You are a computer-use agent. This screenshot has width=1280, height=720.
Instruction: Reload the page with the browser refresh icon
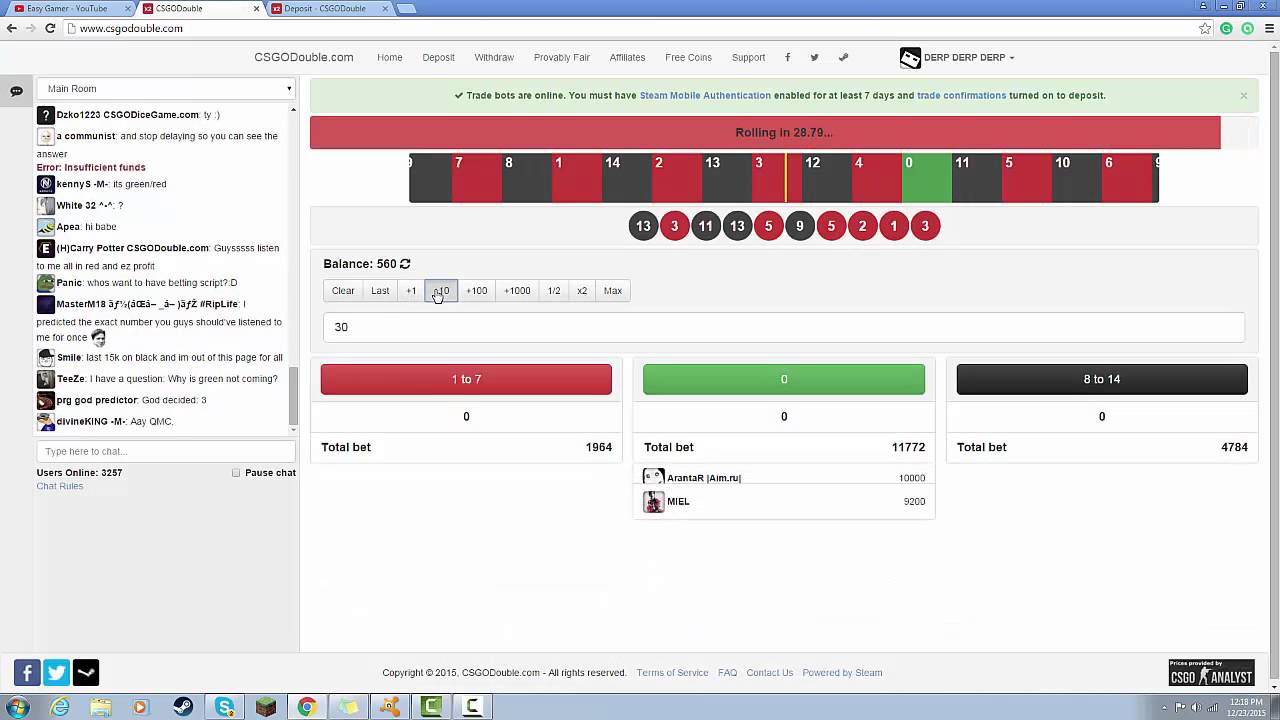point(50,28)
